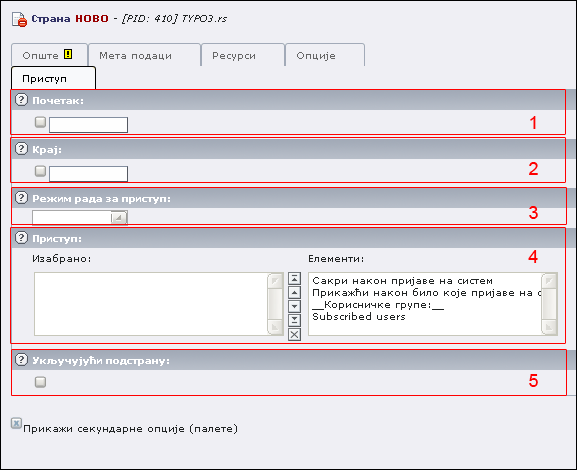577x470 pixels.
Task: Click the Почетак date input field
Action: (x=89, y=125)
